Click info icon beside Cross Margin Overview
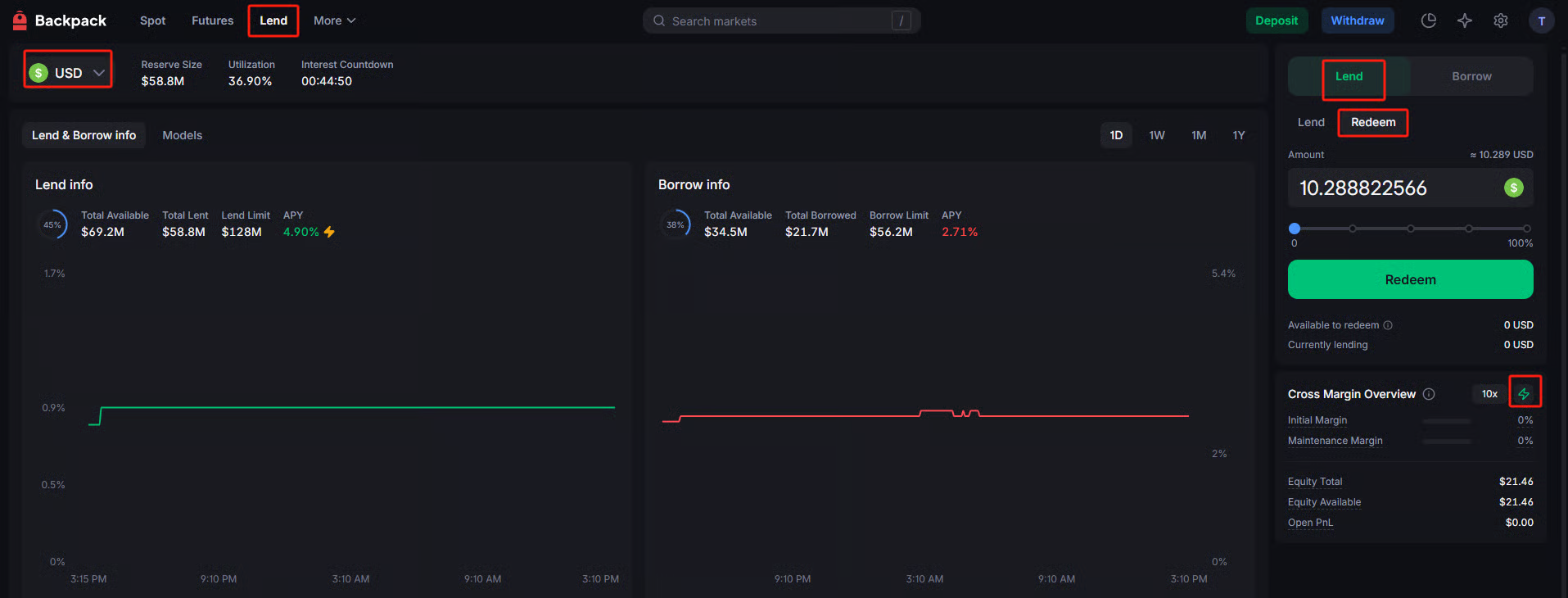This screenshot has height=598, width=1568. (x=1429, y=394)
